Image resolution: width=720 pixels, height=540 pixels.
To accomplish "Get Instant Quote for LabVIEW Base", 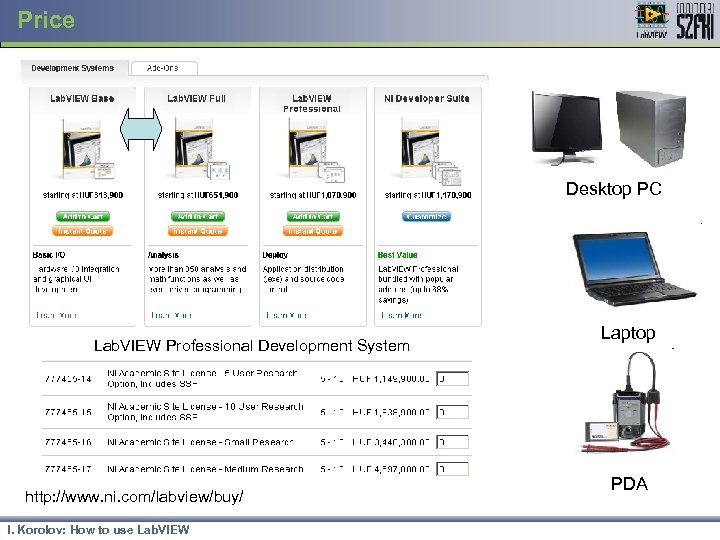I will (x=83, y=231).
